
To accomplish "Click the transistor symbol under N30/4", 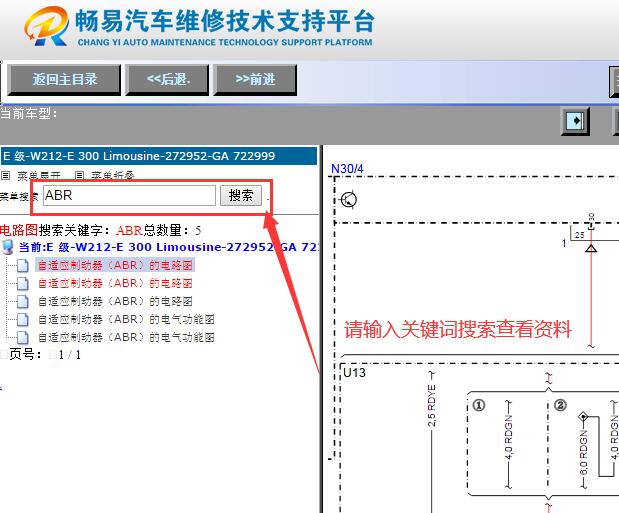I will 348,199.
